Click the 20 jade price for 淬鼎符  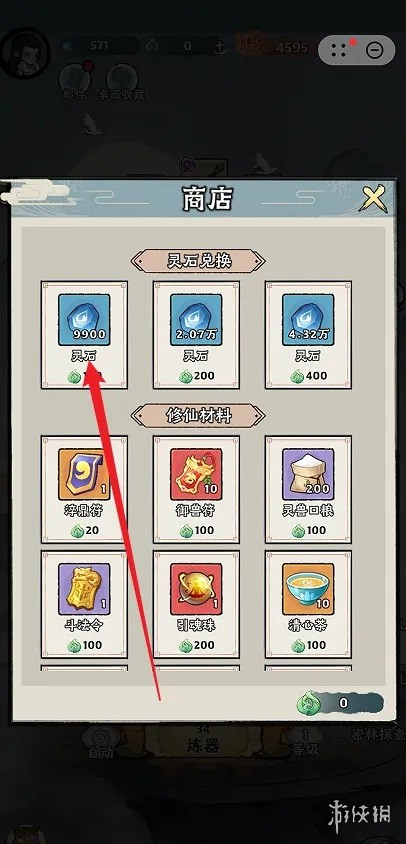coord(85,530)
